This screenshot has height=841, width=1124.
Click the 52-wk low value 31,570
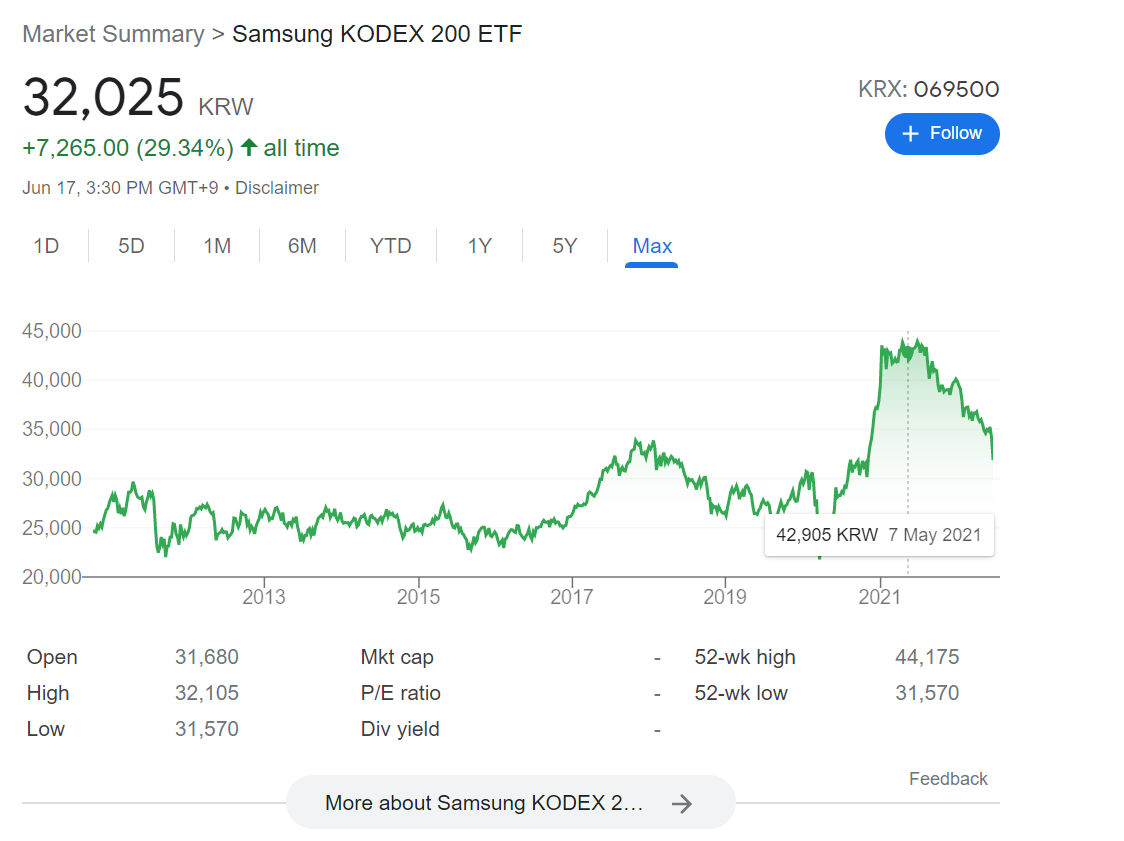click(x=927, y=693)
